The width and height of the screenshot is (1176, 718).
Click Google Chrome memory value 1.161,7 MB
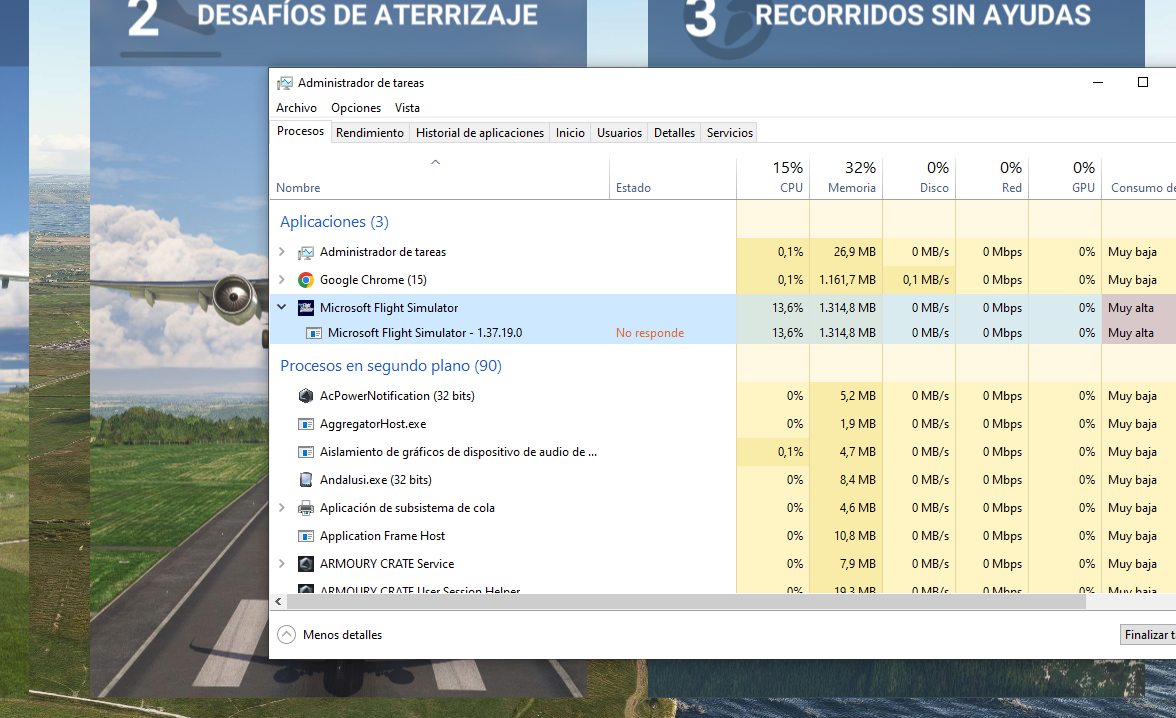point(848,280)
